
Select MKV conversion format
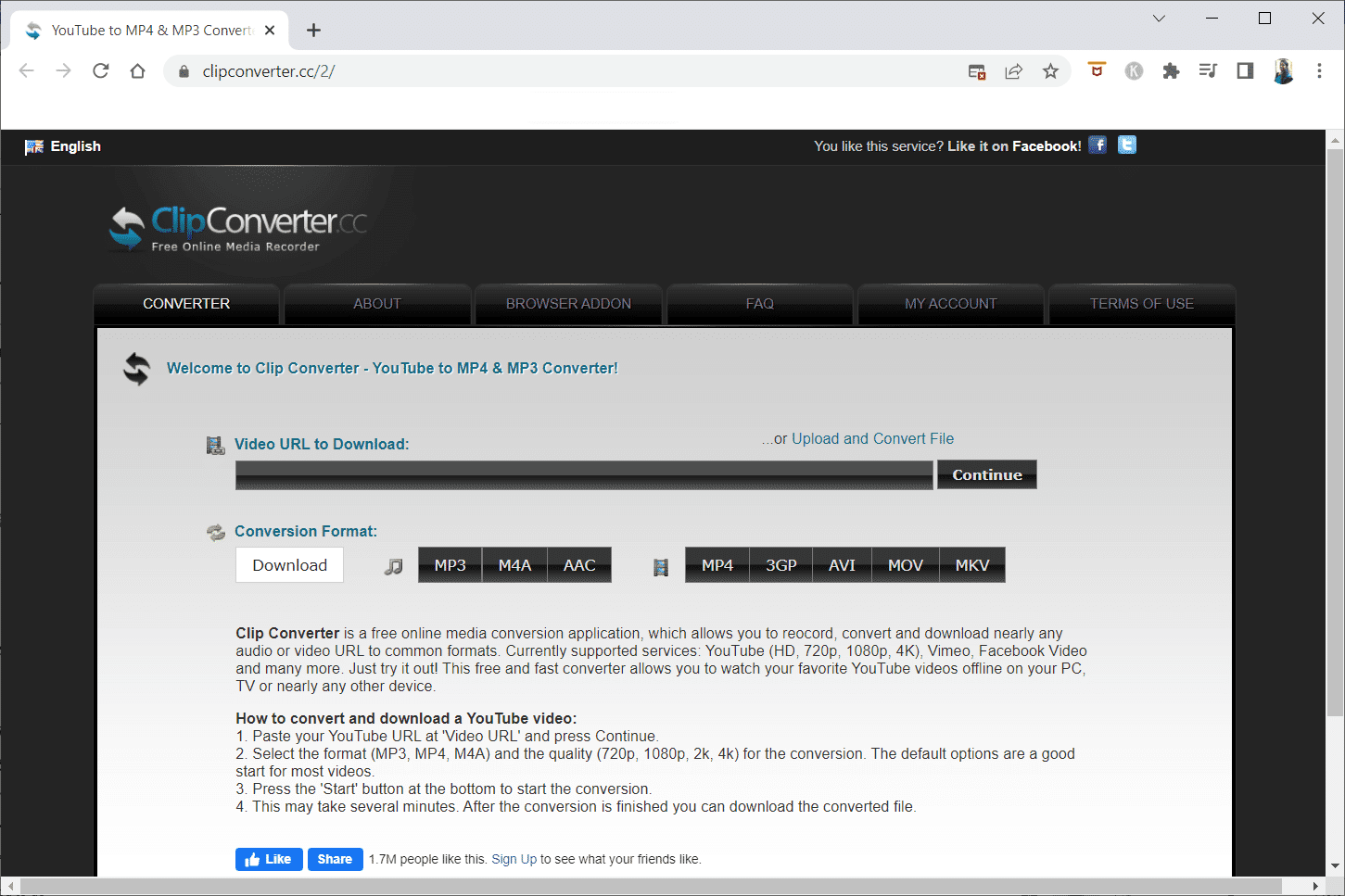pos(972,565)
